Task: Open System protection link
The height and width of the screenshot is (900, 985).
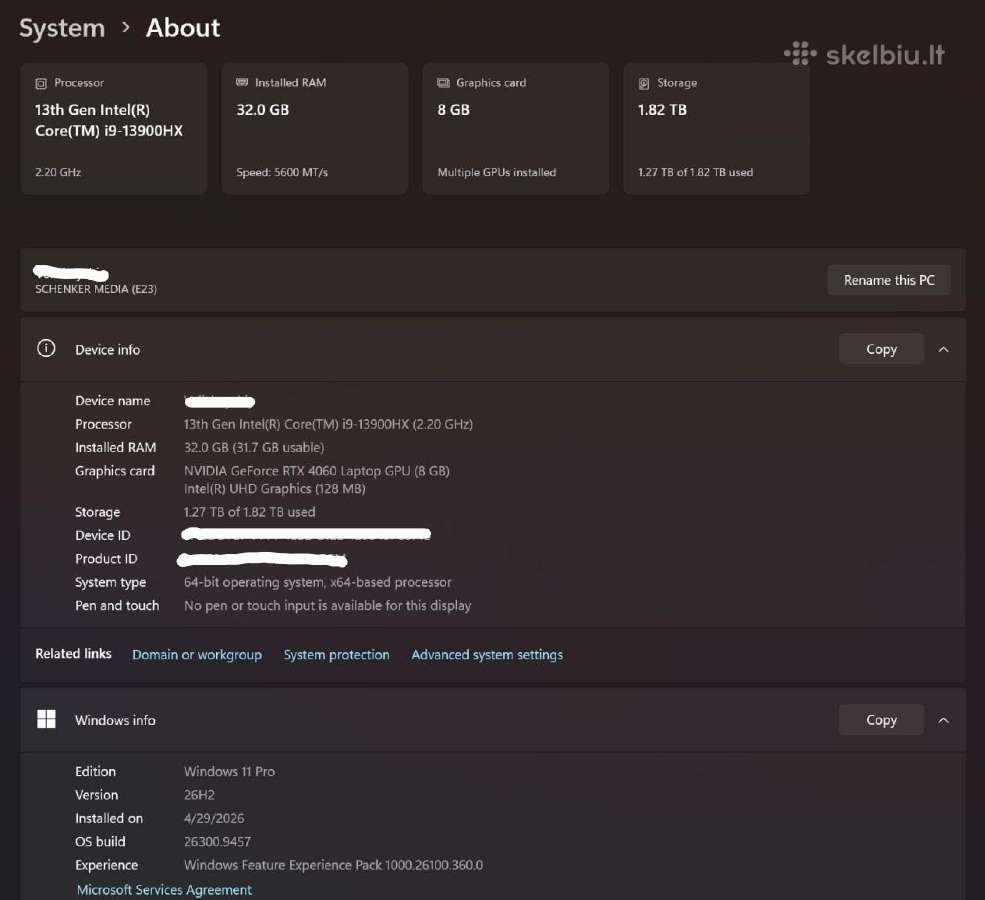Action: 336,654
